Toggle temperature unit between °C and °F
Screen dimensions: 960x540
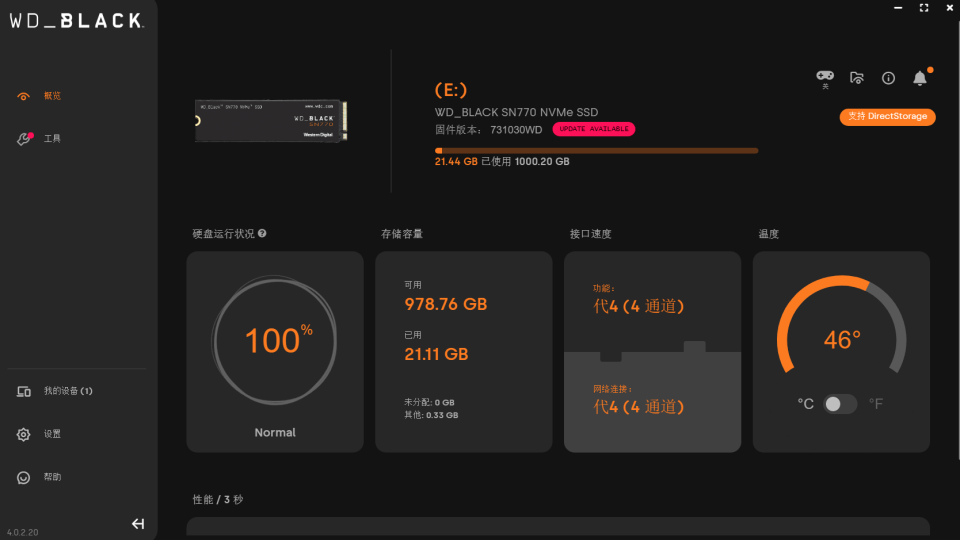pos(840,404)
